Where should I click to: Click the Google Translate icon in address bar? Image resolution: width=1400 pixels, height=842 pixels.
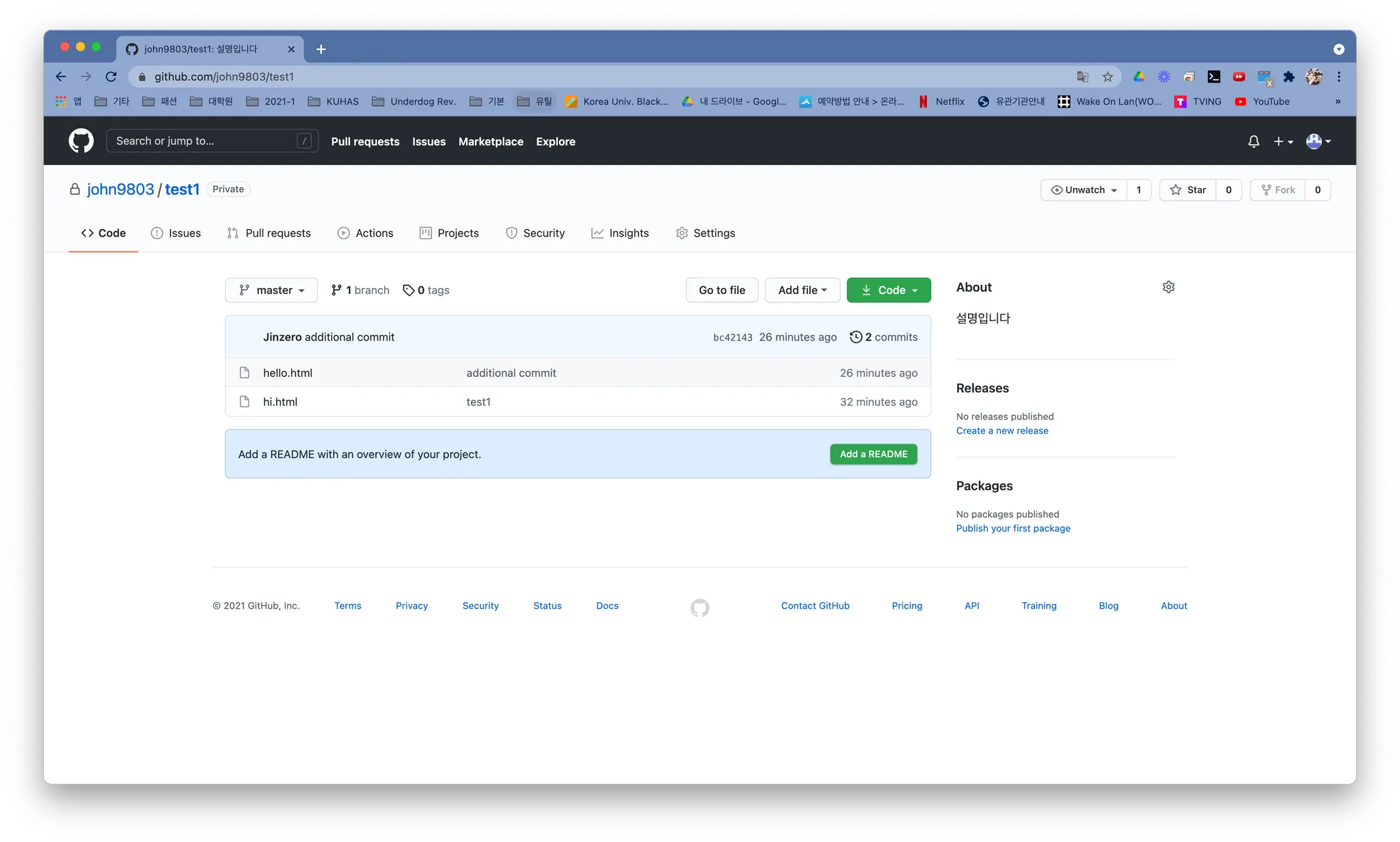(x=1082, y=77)
